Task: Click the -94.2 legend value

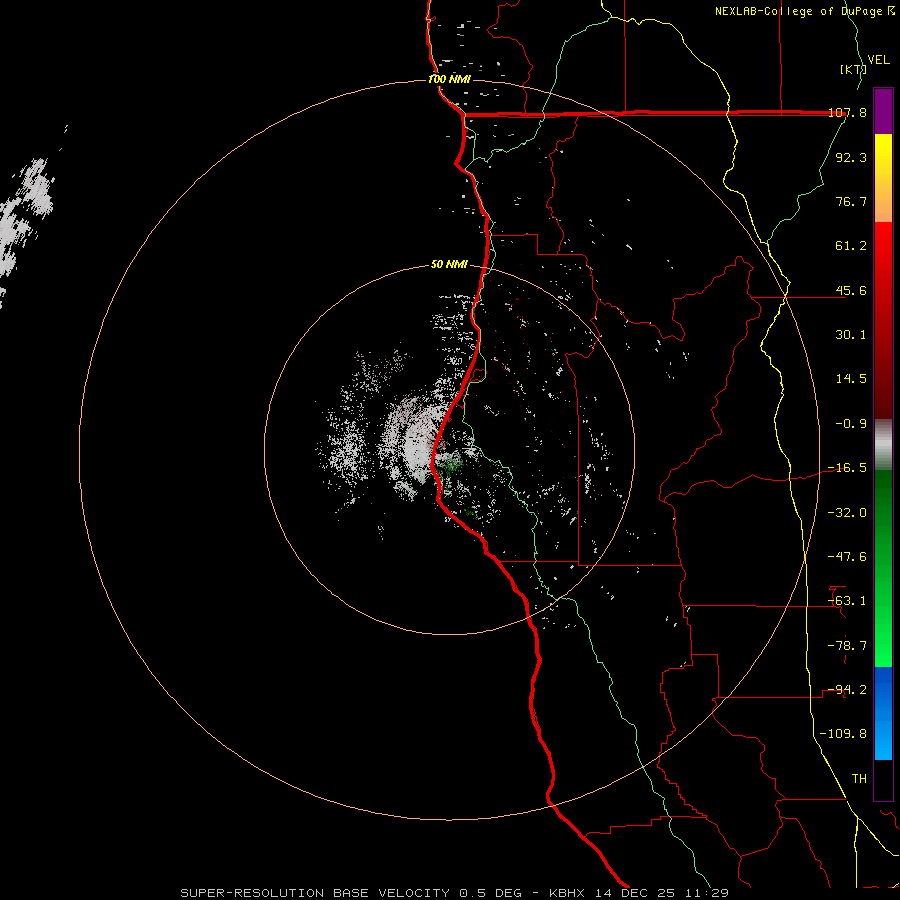Action: (x=847, y=690)
